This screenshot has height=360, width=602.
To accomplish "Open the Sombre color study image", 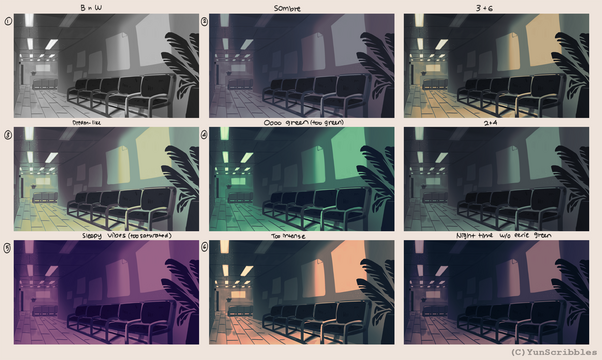I will pyautogui.click(x=301, y=66).
